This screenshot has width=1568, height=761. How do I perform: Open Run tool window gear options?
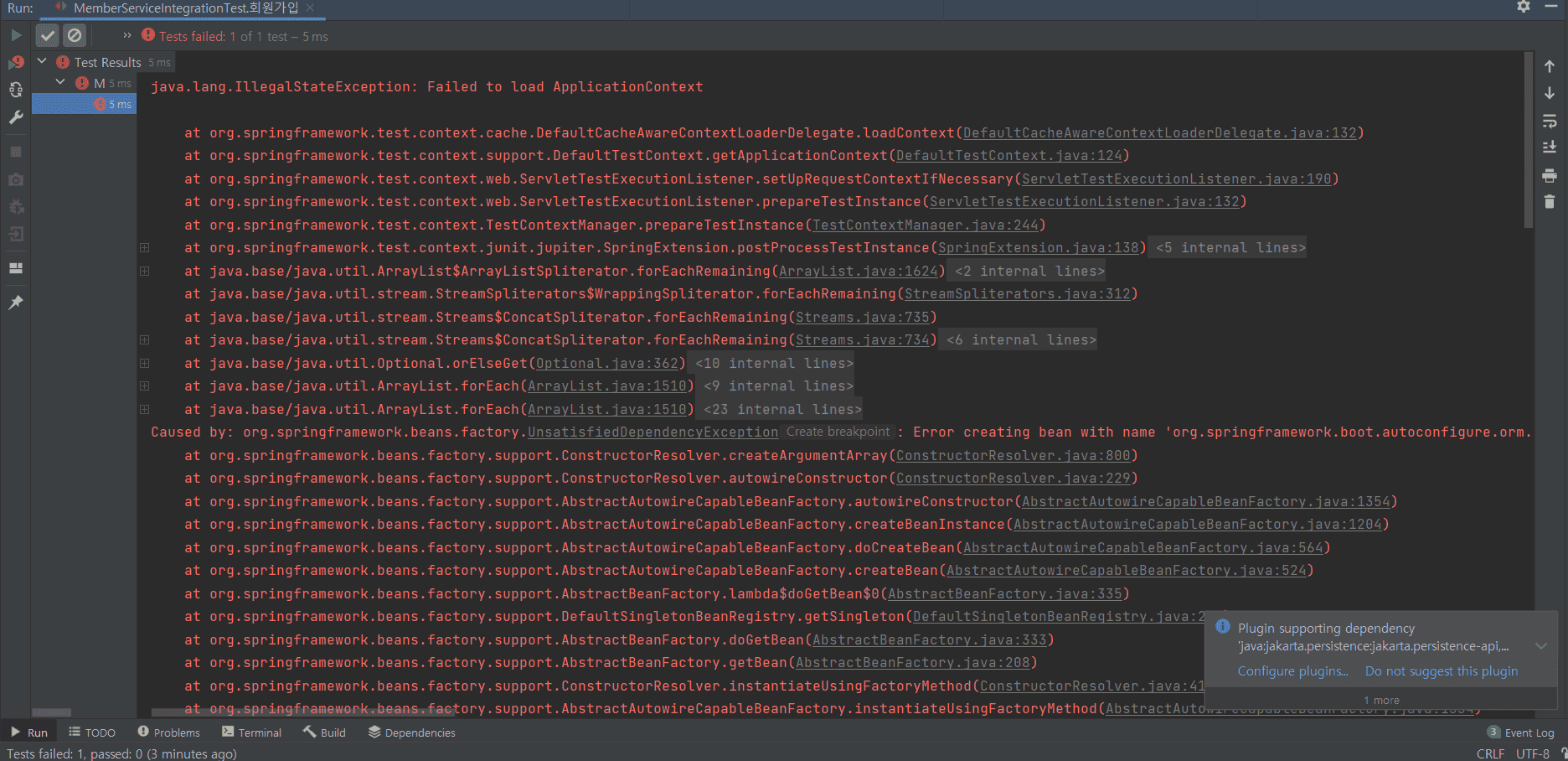(x=1524, y=7)
